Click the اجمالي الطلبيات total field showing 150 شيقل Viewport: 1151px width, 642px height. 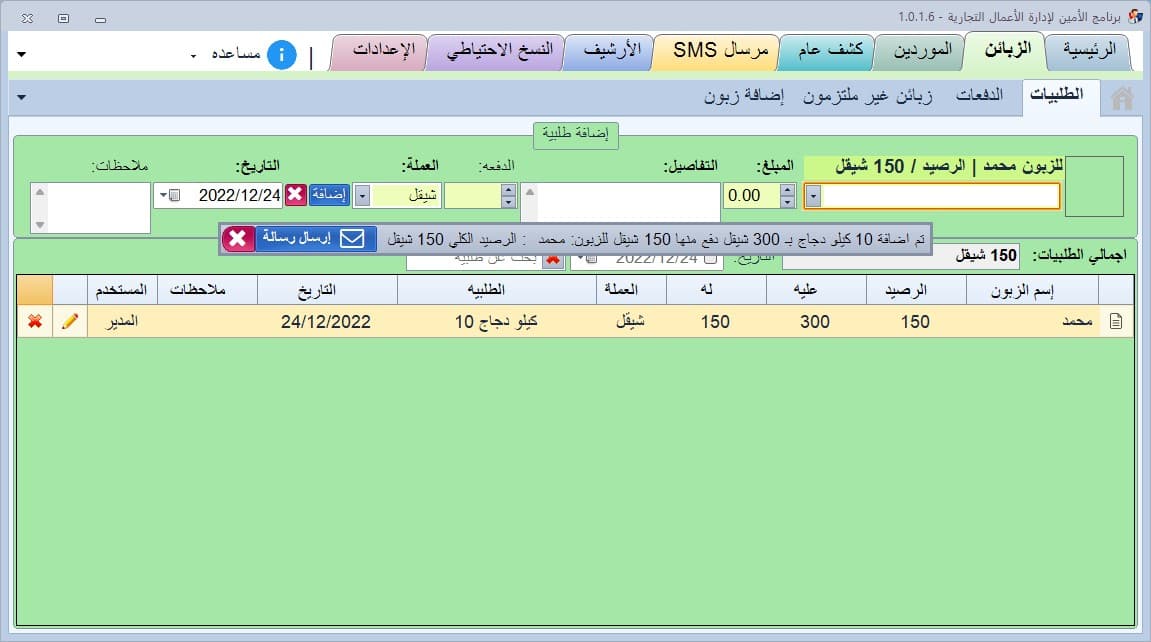[x=901, y=256]
